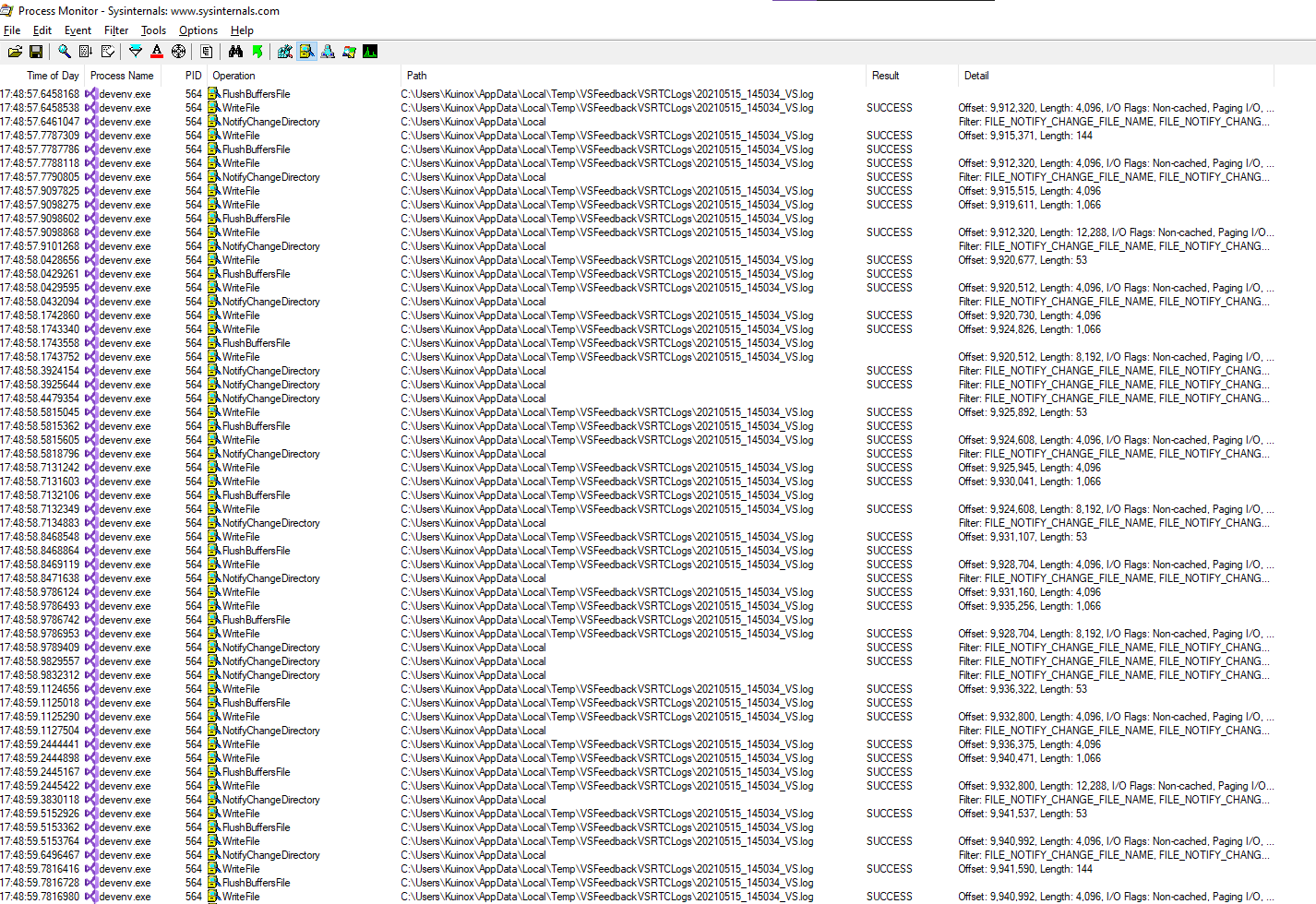
Task: Click detail 'Offset: 9,915,371, Length: 144'
Action: coord(1025,136)
